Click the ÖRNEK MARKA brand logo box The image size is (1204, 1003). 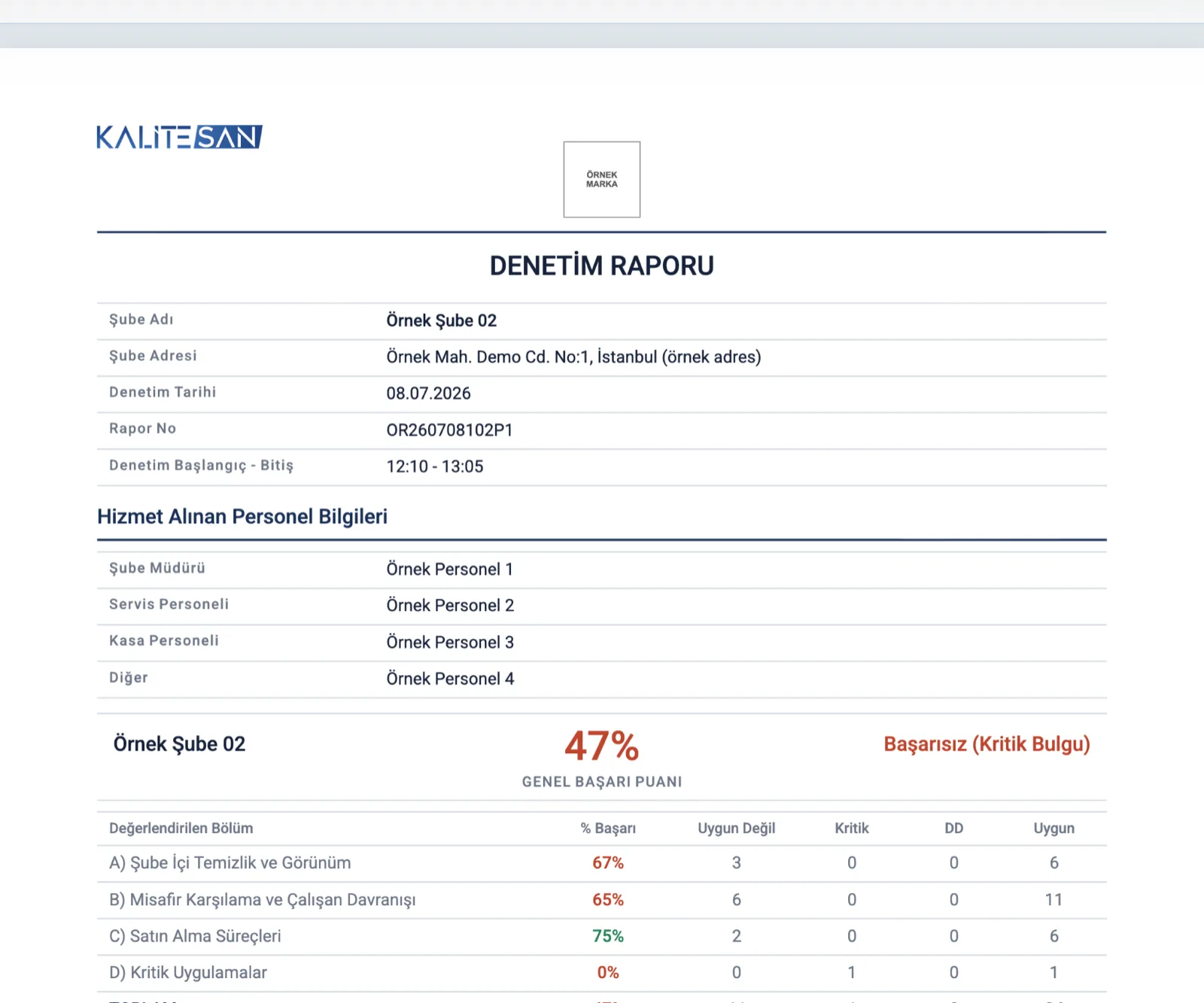602,179
